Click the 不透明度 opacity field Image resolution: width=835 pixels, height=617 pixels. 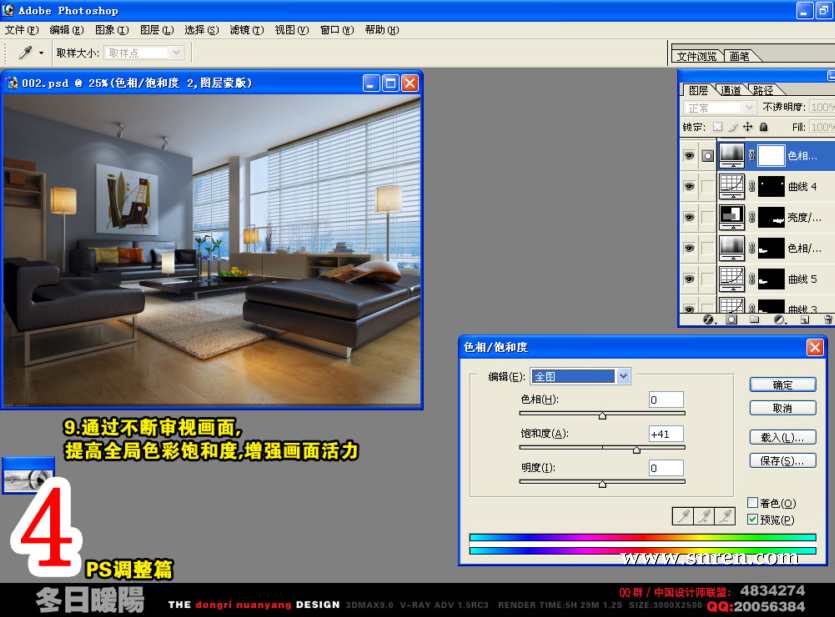click(822, 108)
